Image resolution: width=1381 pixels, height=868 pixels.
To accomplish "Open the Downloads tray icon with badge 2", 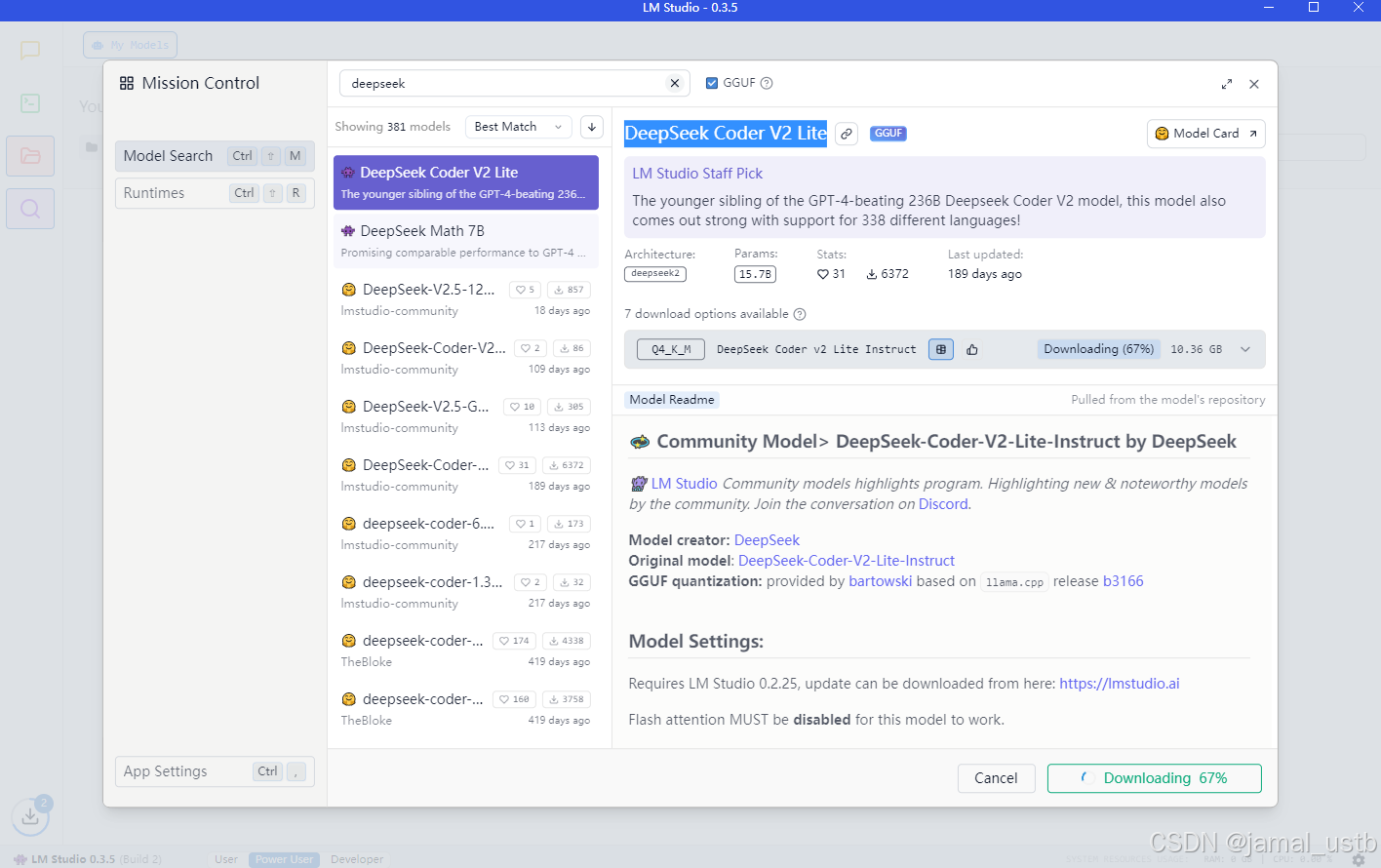I will pos(30,815).
